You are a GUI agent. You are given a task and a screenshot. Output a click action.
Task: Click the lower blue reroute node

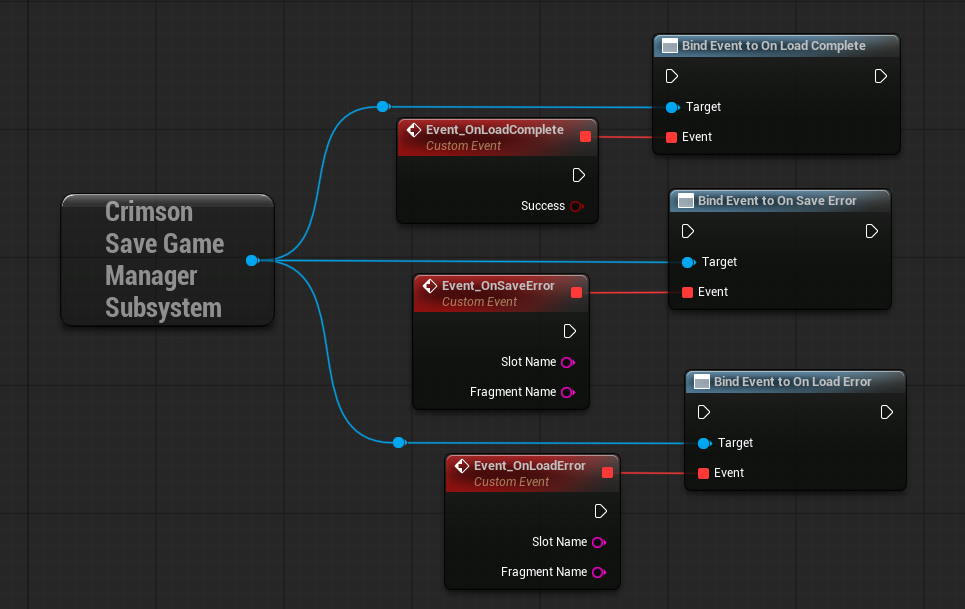click(399, 442)
